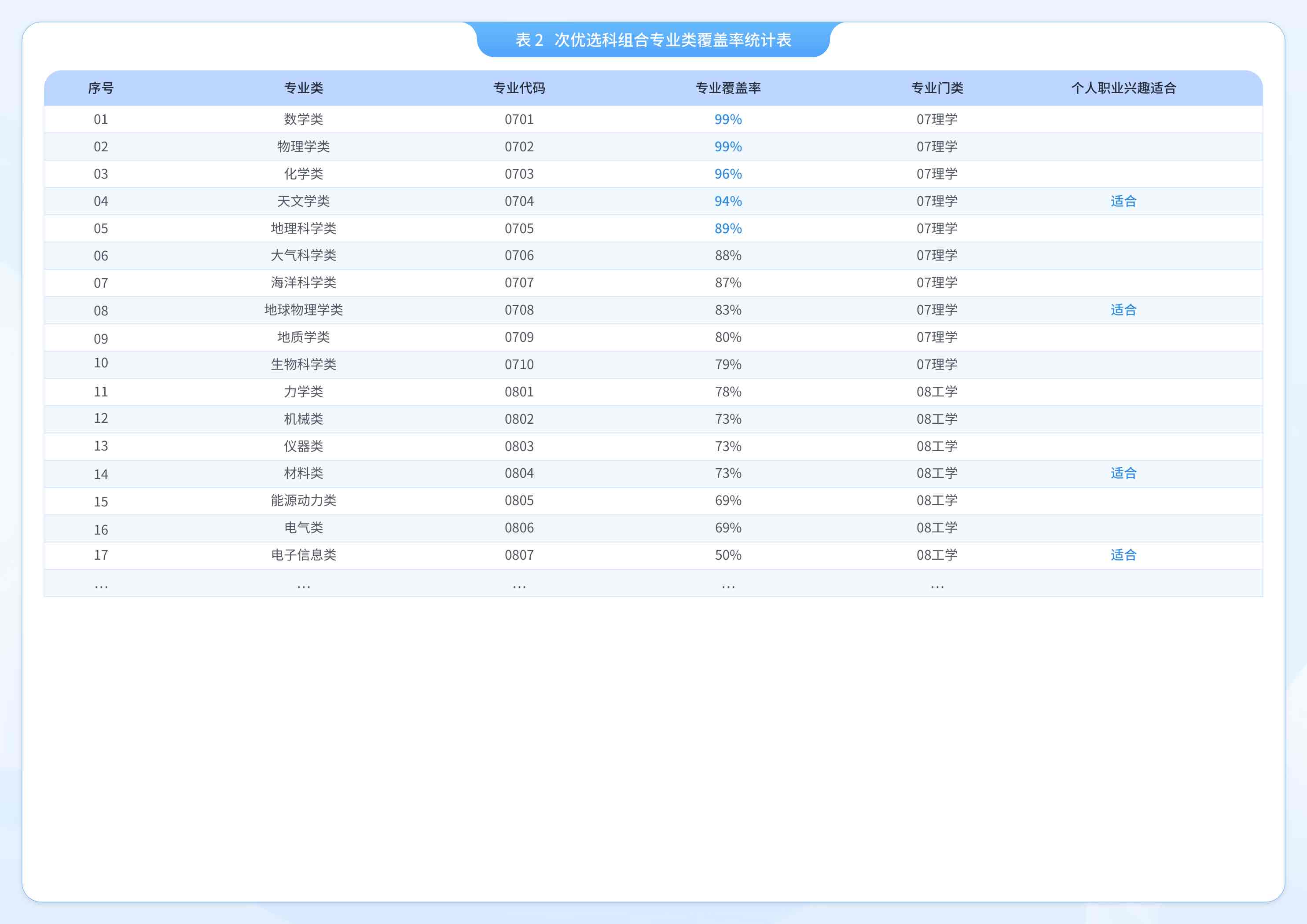This screenshot has height=924, width=1307.
Task: Click the 专业门类 column header
Action: pyautogui.click(x=936, y=88)
